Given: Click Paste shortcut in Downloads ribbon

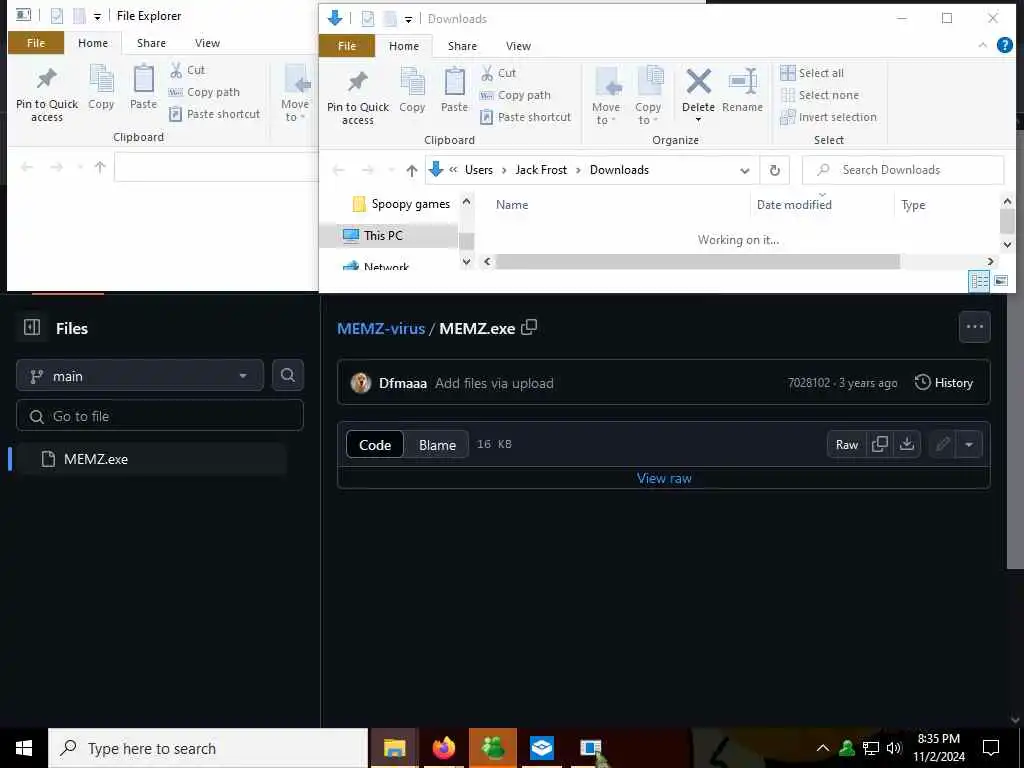Looking at the screenshot, I should coord(526,118).
